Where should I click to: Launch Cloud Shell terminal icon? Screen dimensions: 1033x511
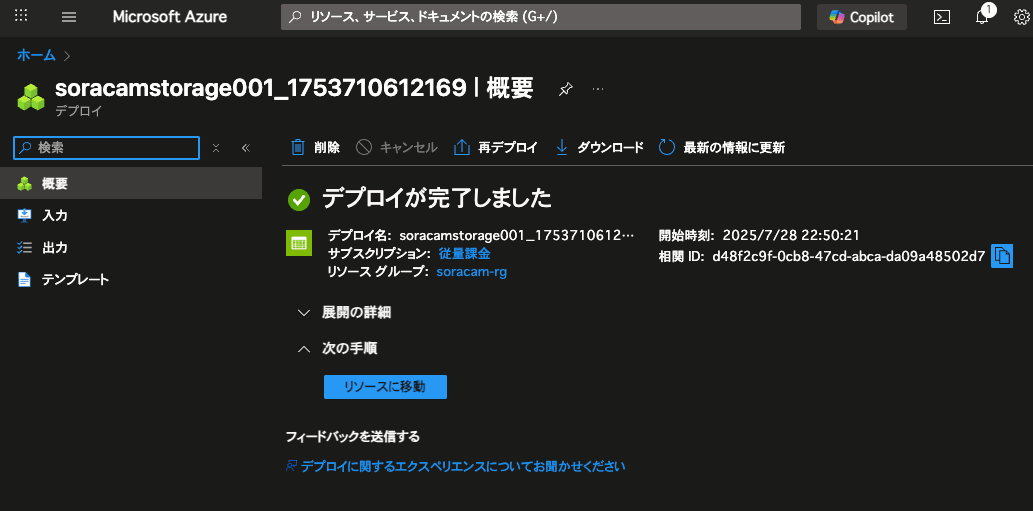(942, 18)
